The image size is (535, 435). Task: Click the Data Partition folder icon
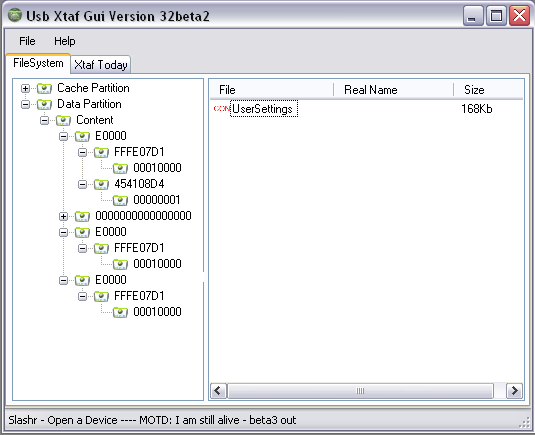click(44, 104)
